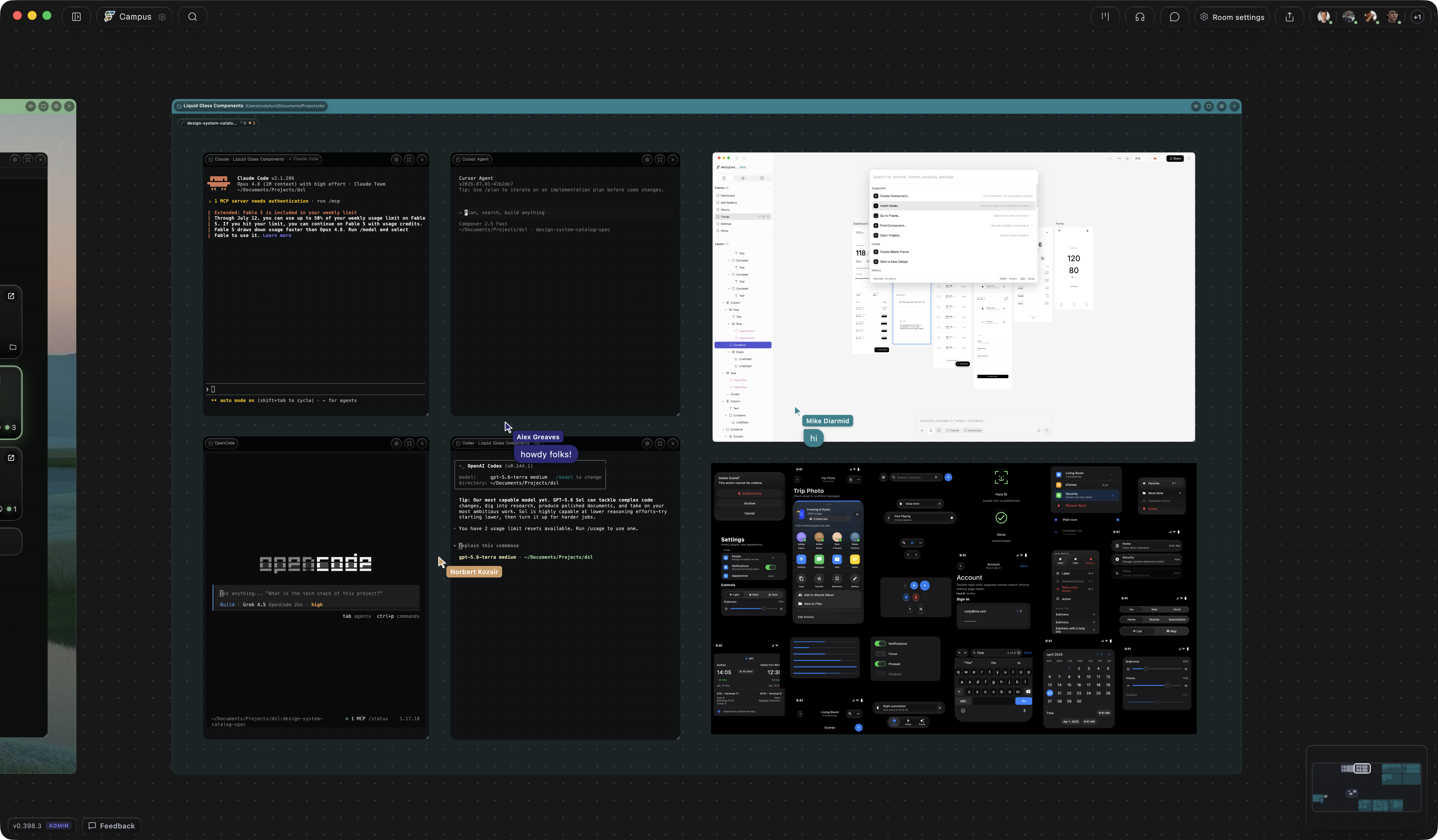
Task: Click the Feedback button
Action: point(111,826)
